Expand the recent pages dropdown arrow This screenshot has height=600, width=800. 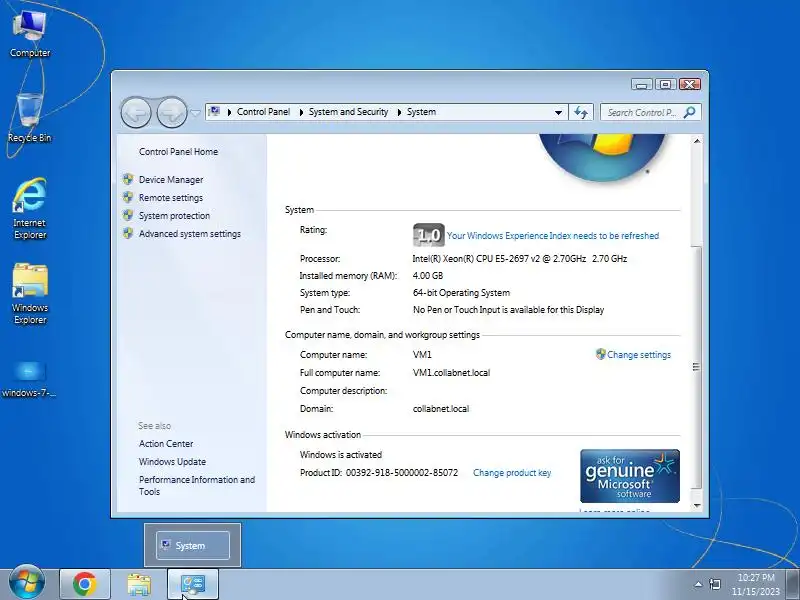[x=195, y=112]
